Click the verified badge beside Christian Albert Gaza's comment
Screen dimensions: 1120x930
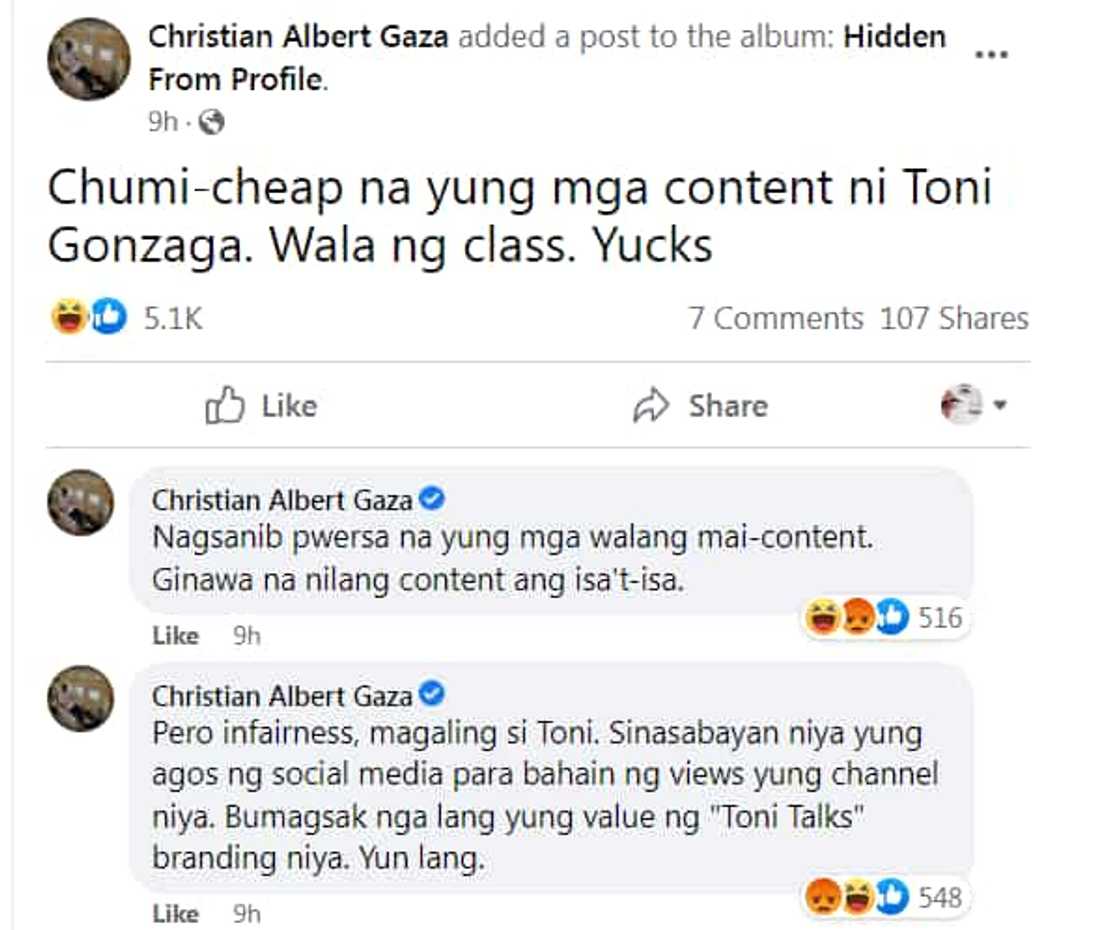click(432, 499)
